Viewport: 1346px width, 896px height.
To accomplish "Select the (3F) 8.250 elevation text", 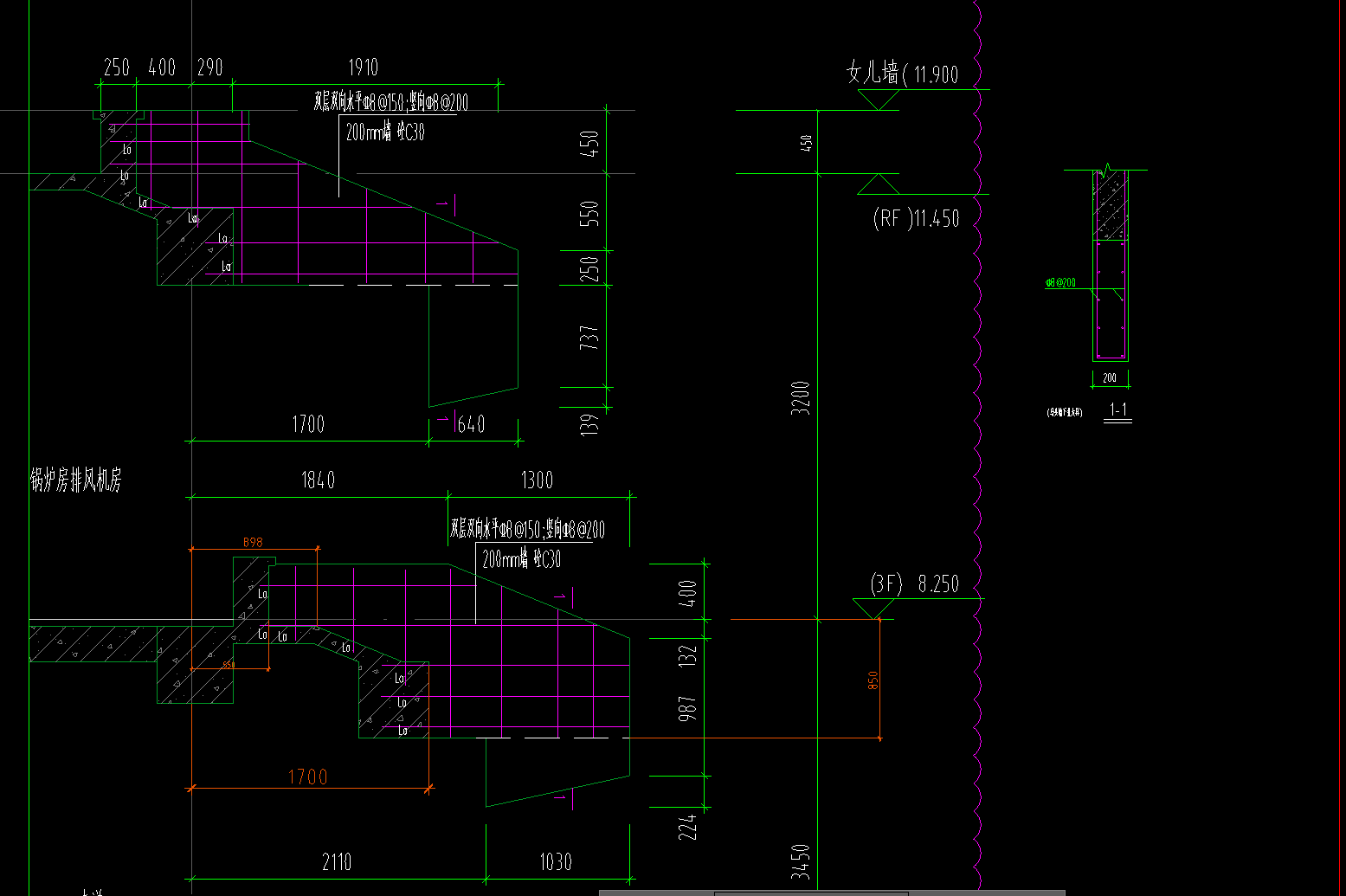I will 915,584.
